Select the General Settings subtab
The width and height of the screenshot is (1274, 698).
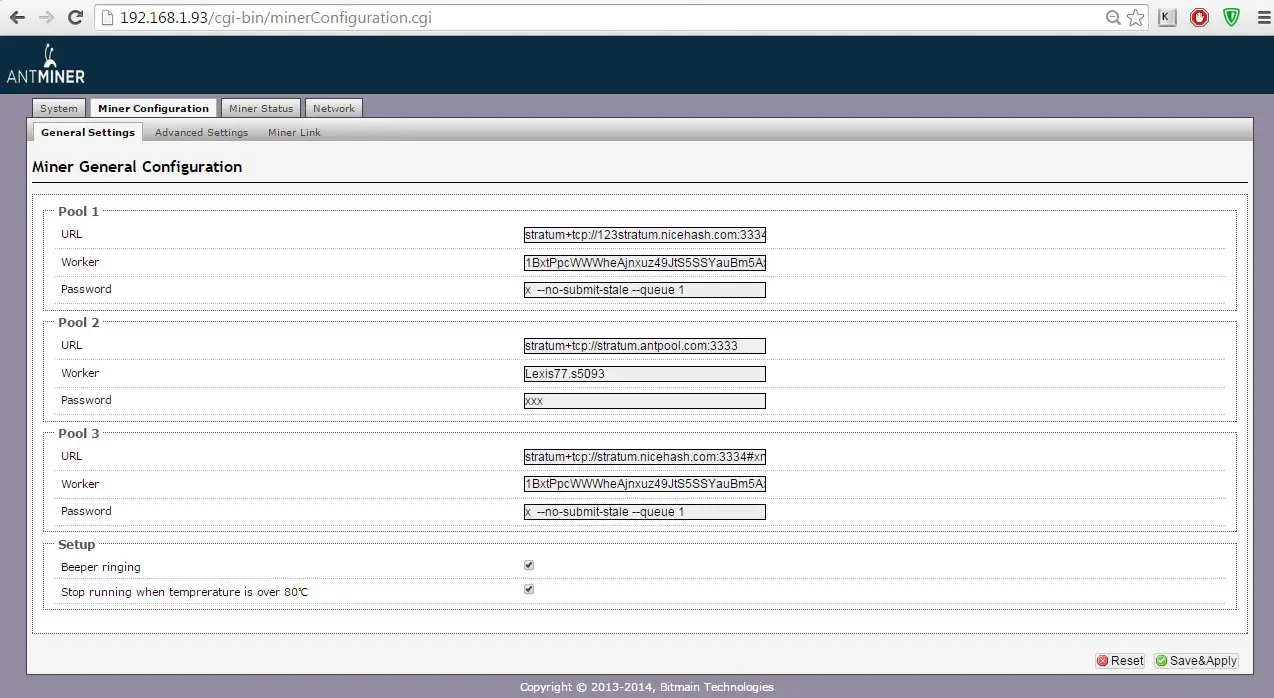pos(88,132)
